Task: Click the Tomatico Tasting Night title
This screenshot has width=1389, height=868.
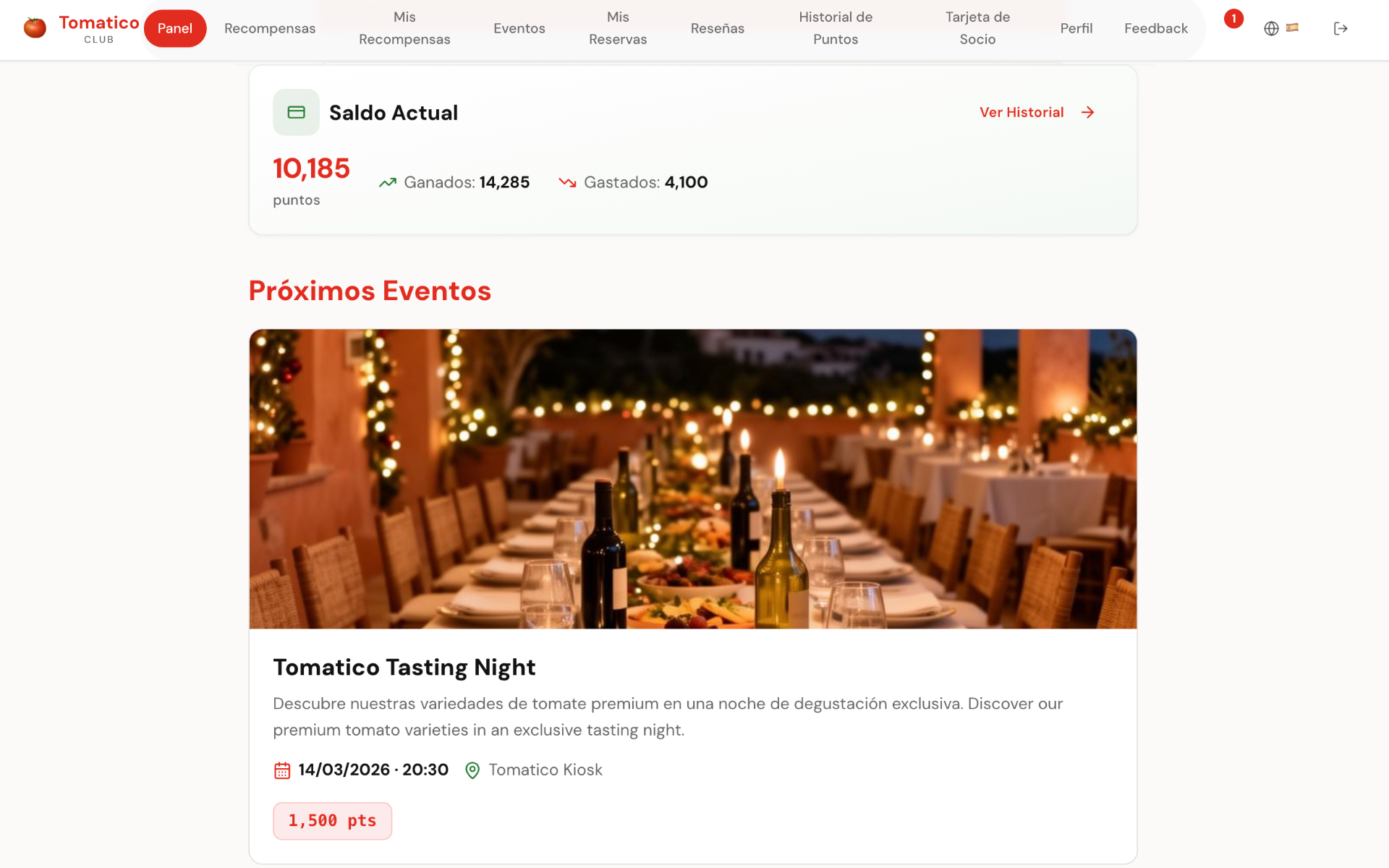Action: pyautogui.click(x=404, y=667)
